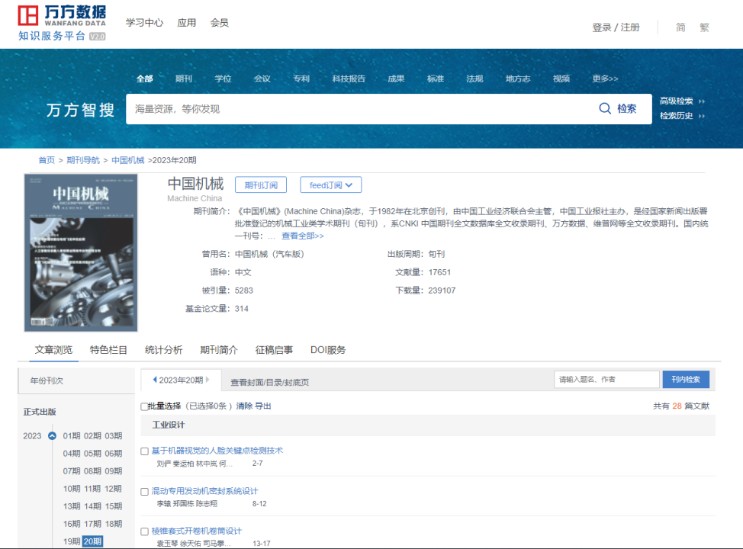Image resolution: width=743 pixels, height=549 pixels.
Task: Click 清除 to clear selection
Action: tap(244, 406)
